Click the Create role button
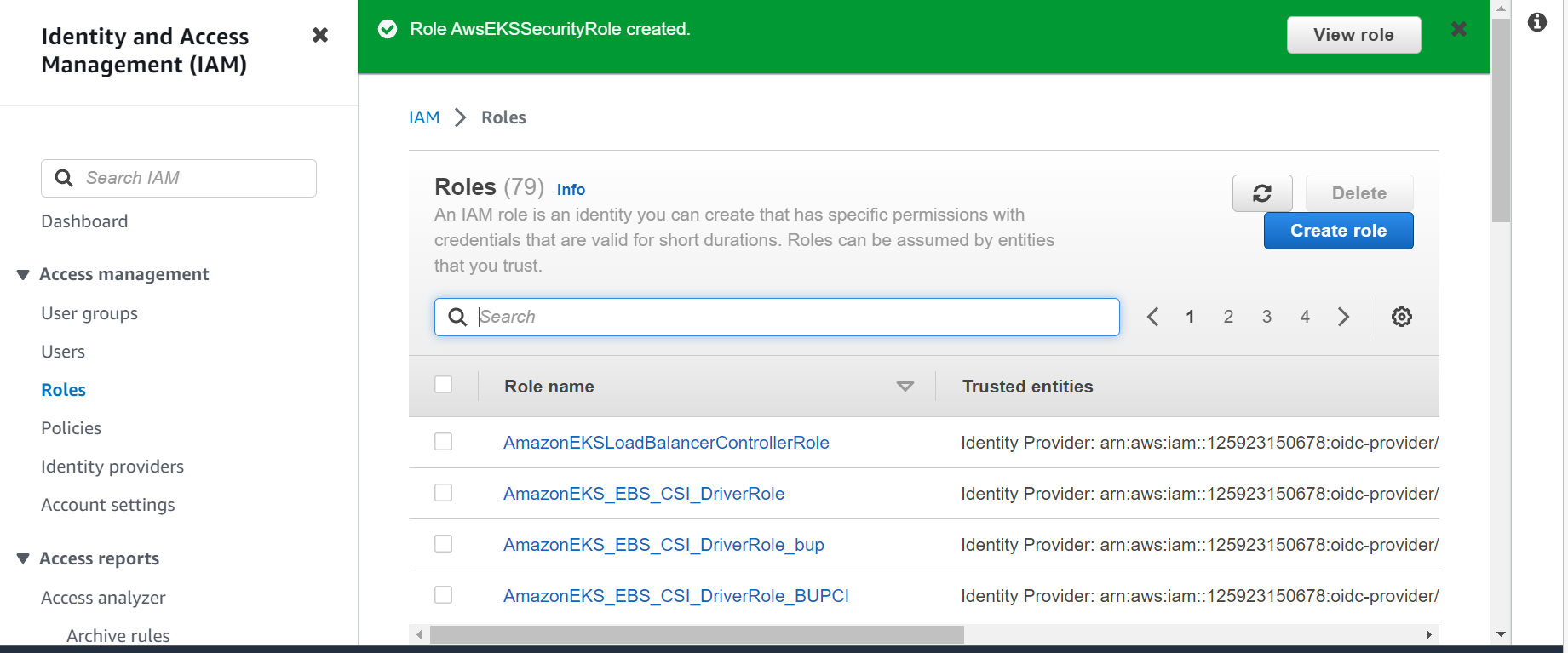Viewport: 1568px width, 653px height. click(1339, 231)
